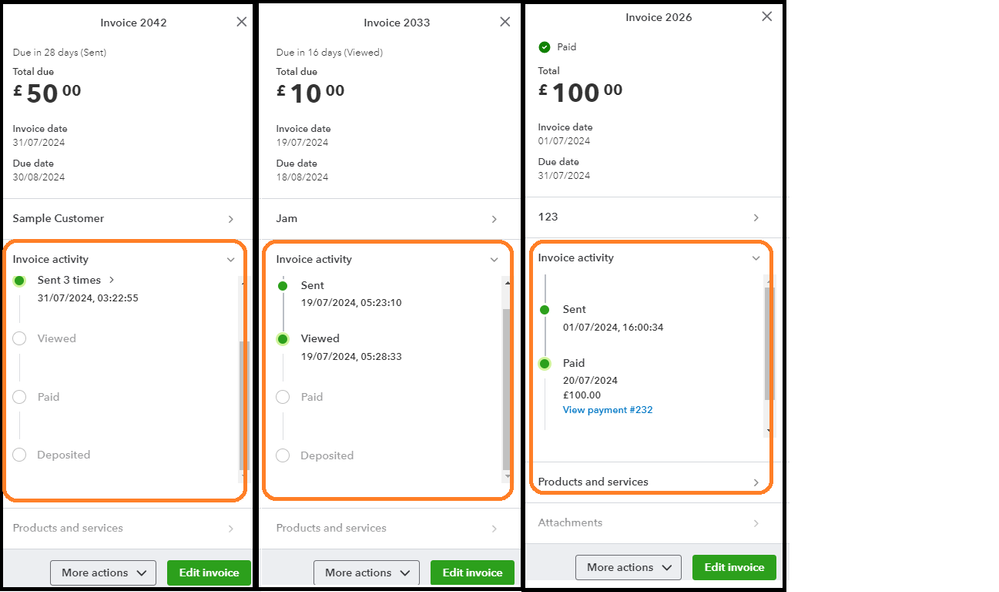The image size is (999, 592).
Task: Close the Invoice 2033 panel
Action: point(505,22)
